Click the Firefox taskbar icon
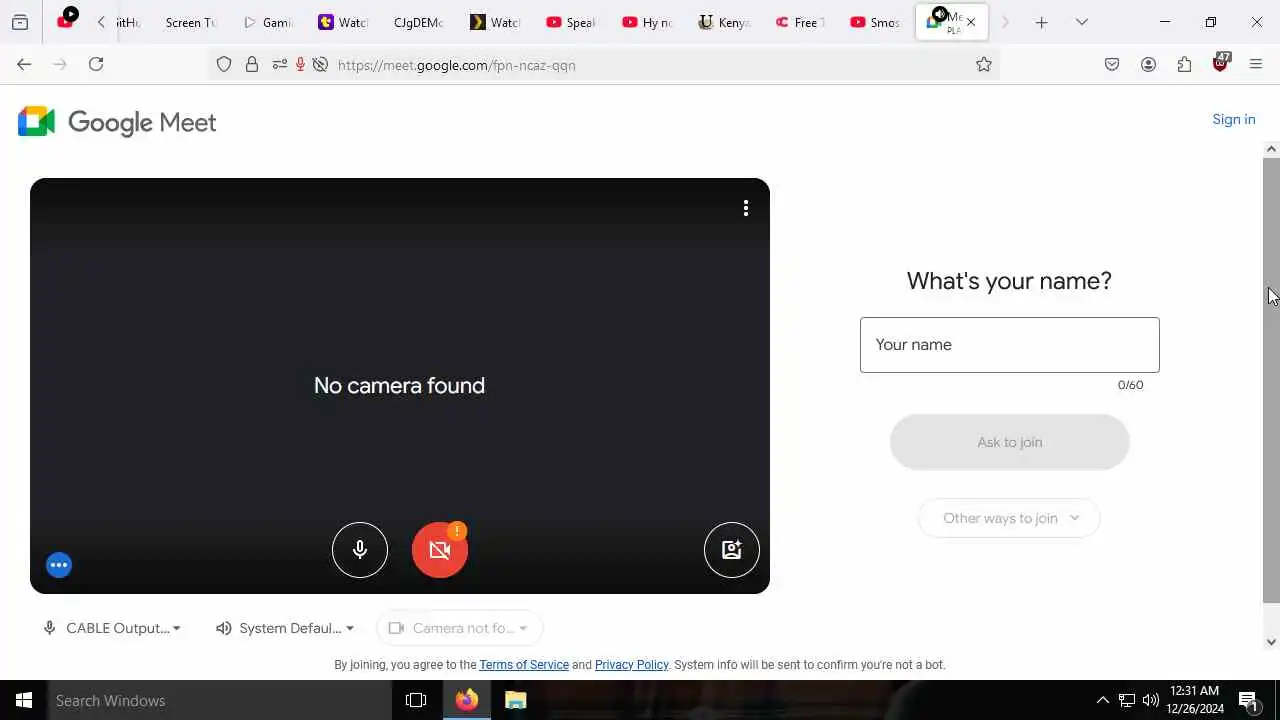 467,700
